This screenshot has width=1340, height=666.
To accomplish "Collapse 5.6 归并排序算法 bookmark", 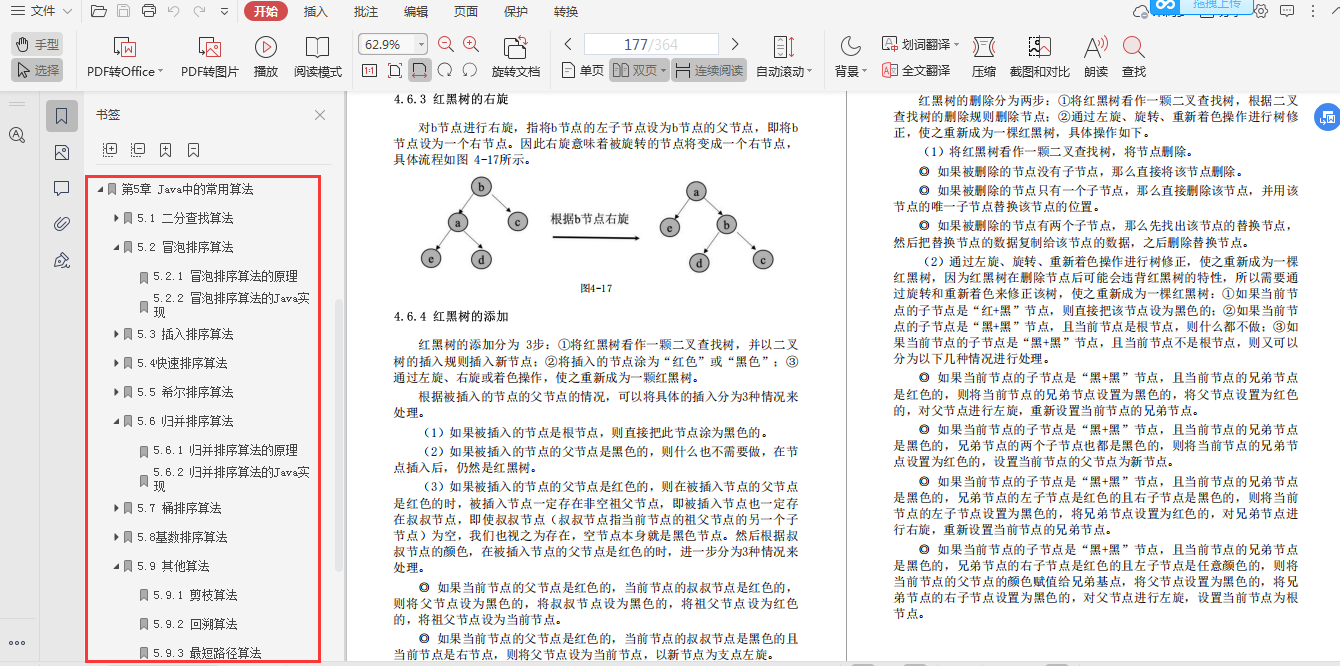I will [x=116, y=421].
